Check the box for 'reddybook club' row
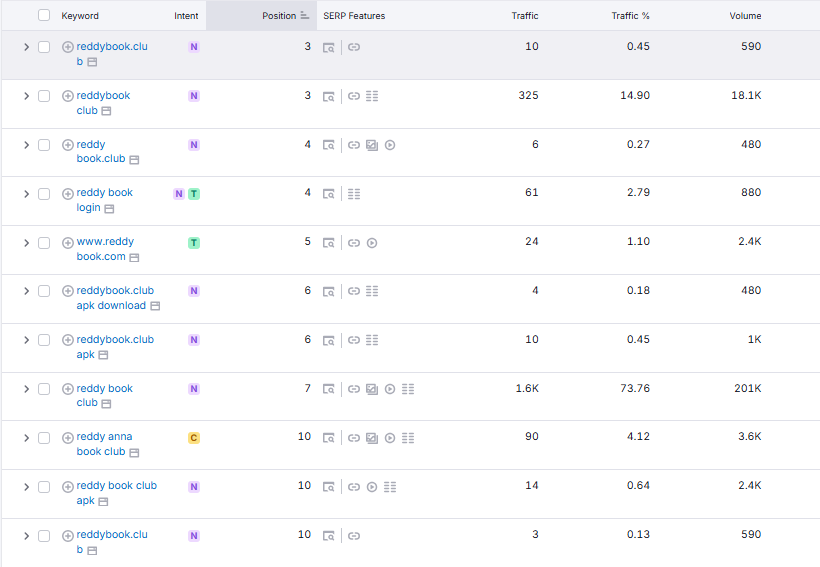The height and width of the screenshot is (567, 820). point(44,96)
